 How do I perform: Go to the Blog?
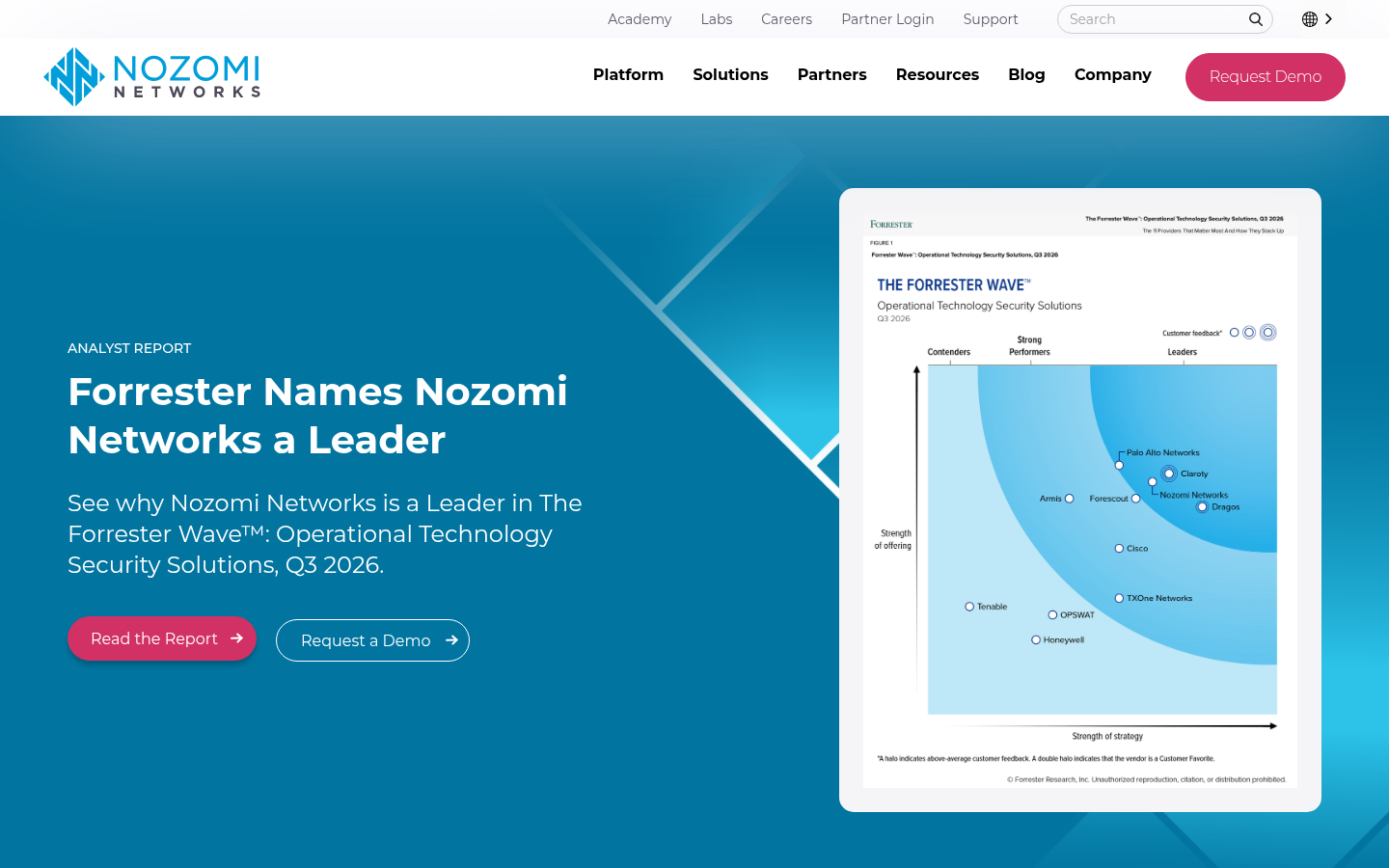1026,75
